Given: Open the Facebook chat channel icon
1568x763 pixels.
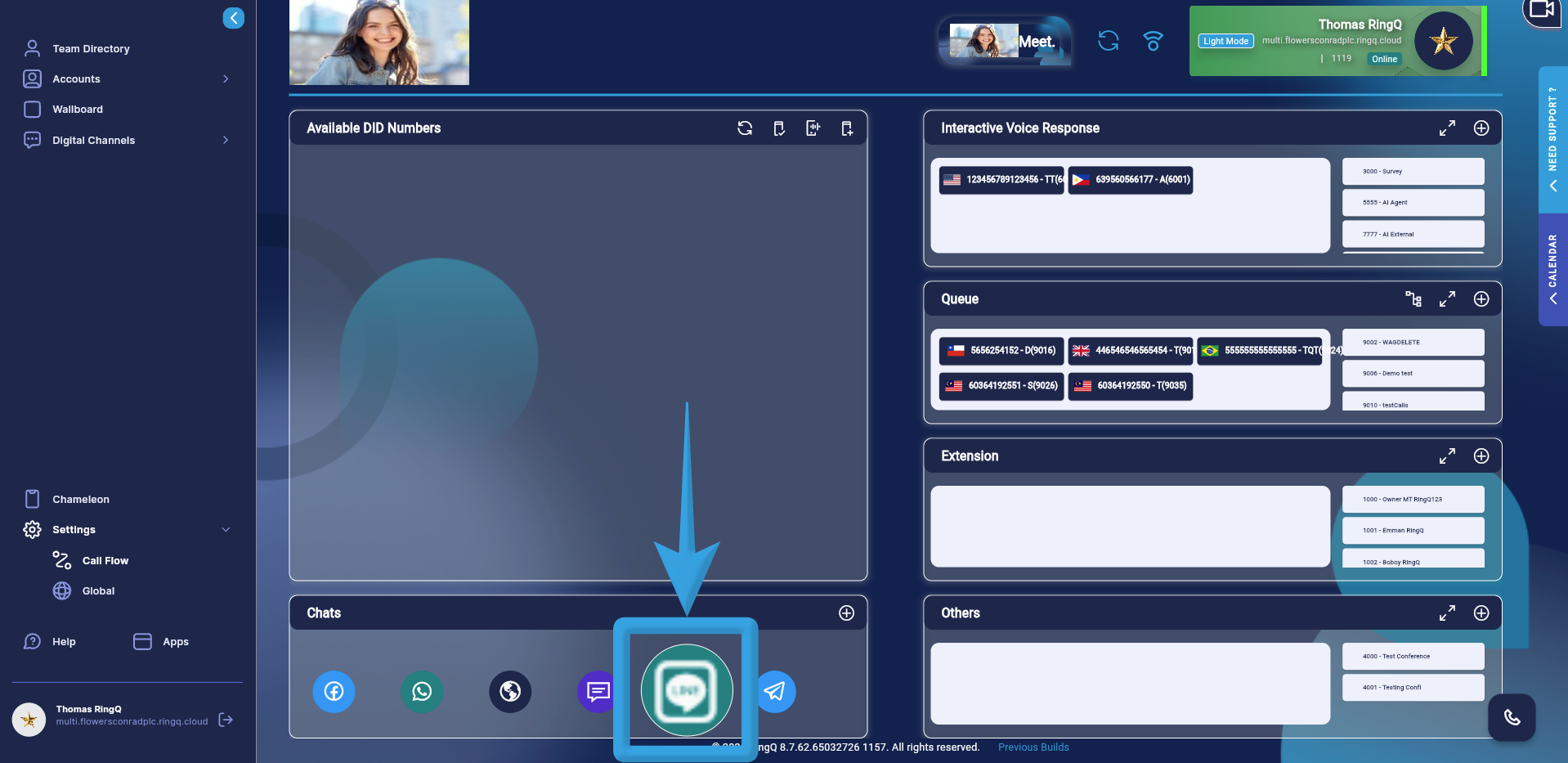Looking at the screenshot, I should point(334,692).
